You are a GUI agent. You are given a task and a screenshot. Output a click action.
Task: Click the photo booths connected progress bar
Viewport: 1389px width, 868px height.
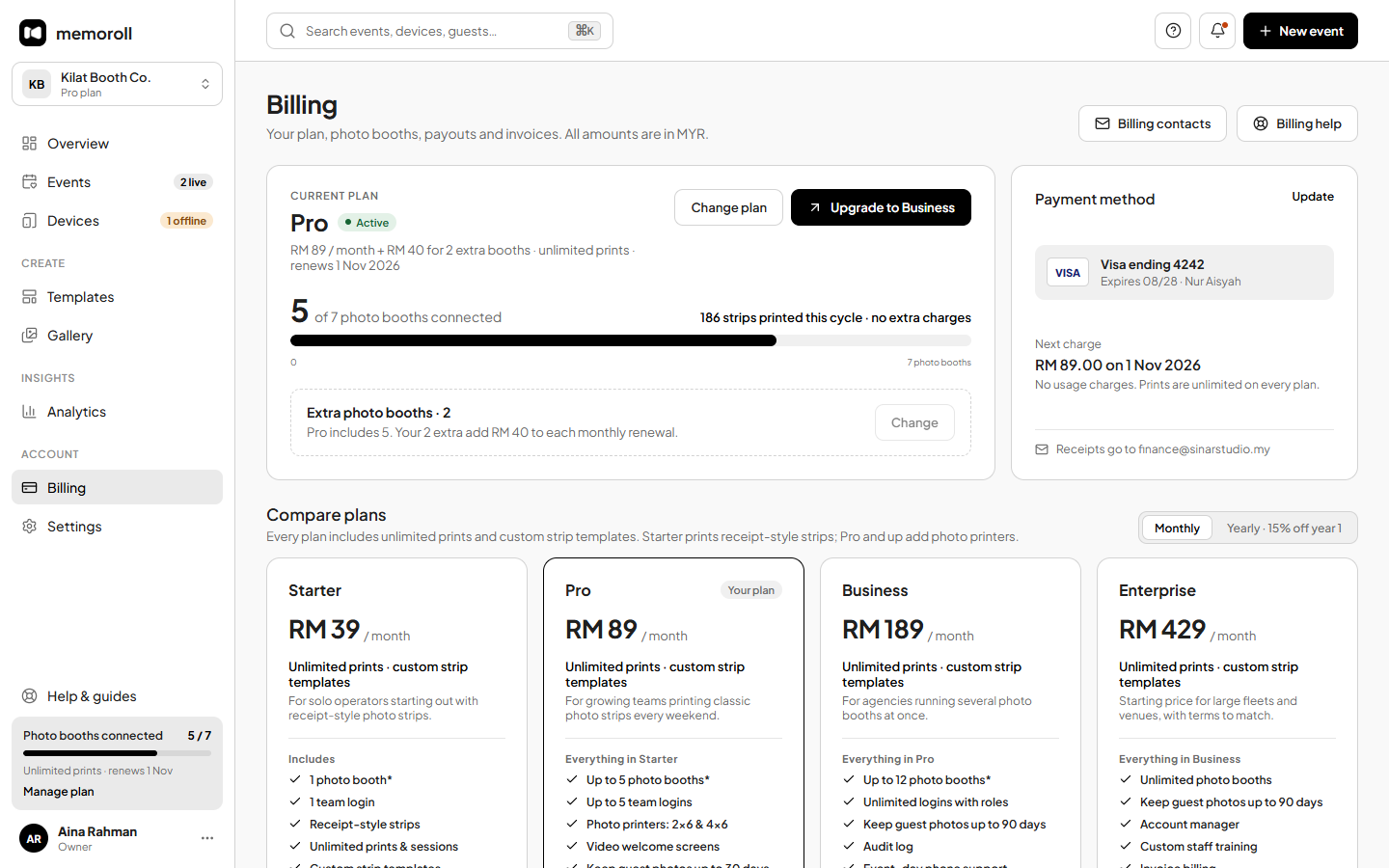[x=631, y=340]
